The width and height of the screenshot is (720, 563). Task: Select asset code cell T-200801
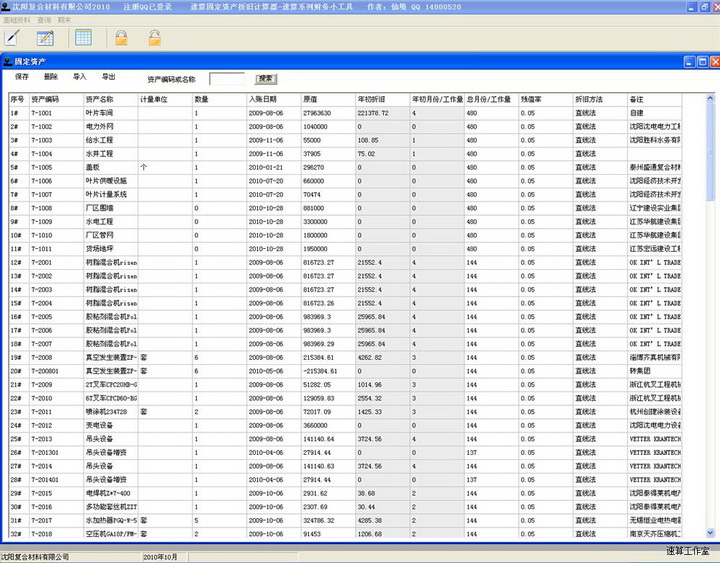[56, 371]
